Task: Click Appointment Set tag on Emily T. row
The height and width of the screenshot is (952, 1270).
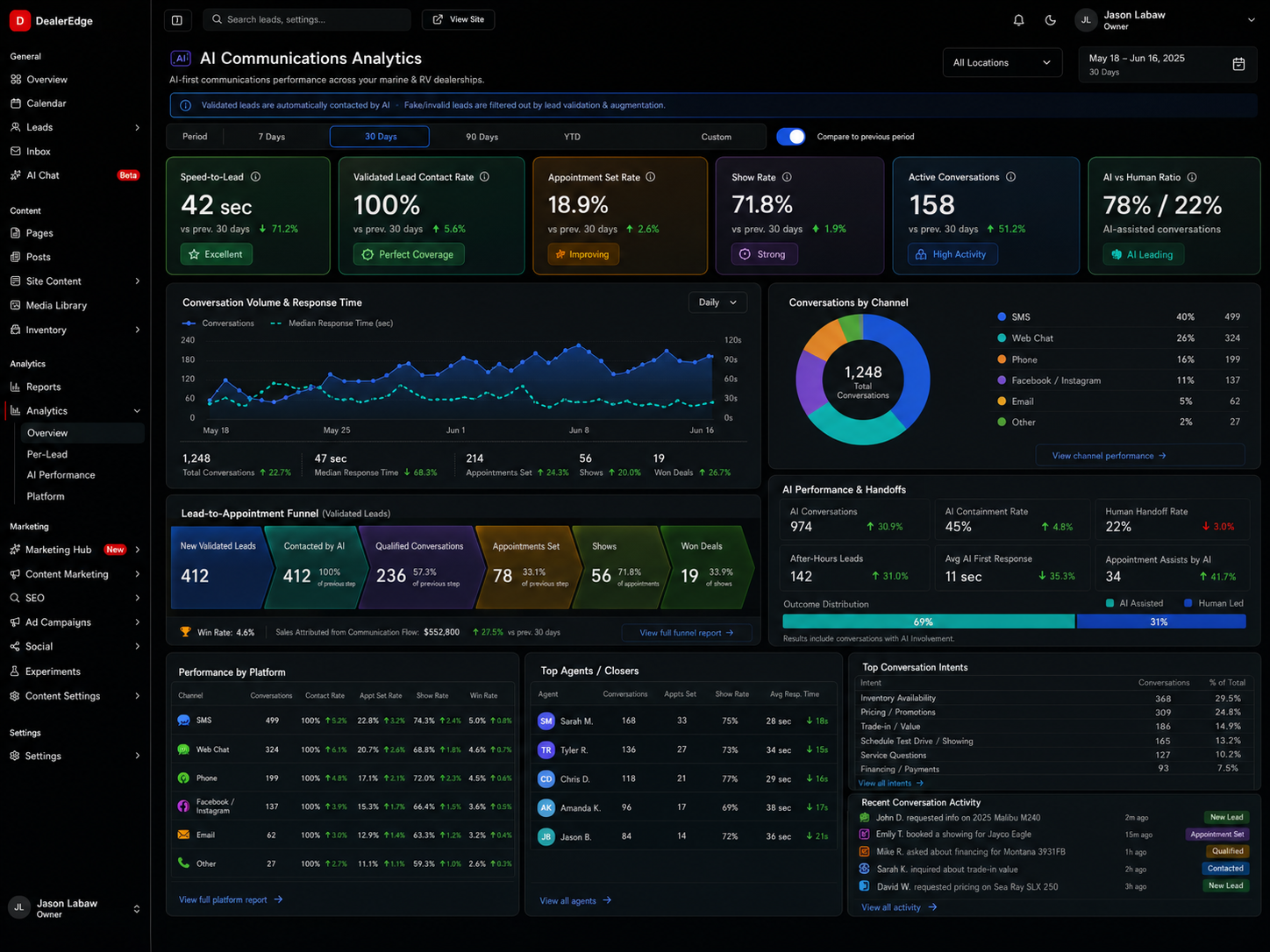Action: pos(1216,835)
